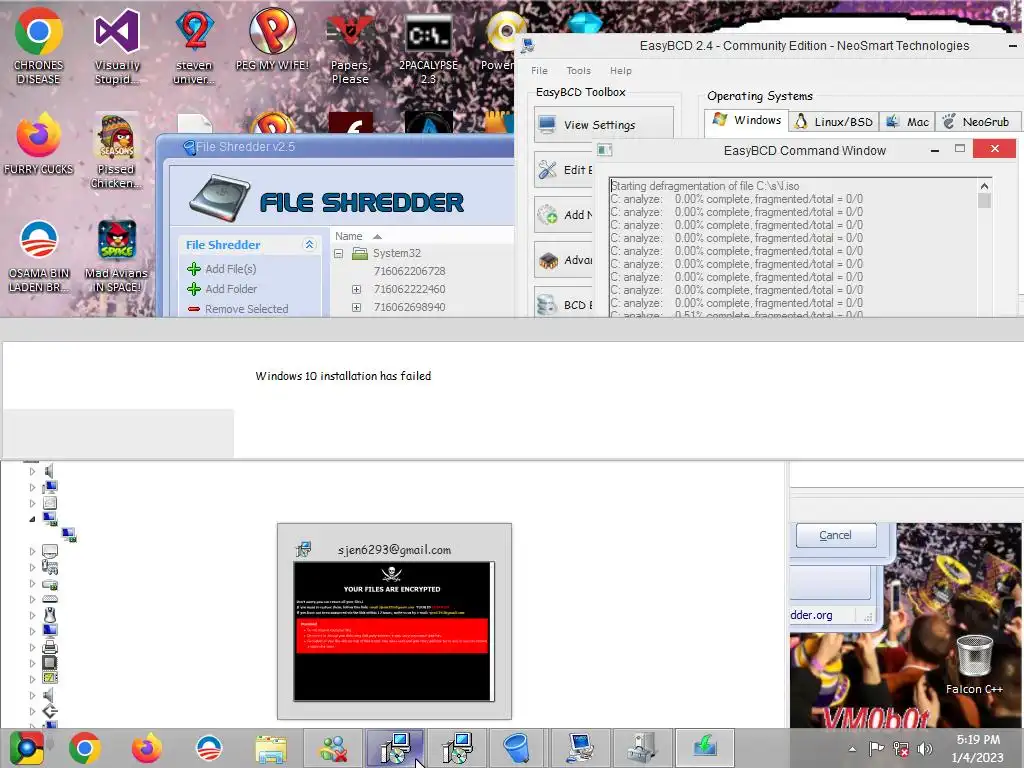Click the scroll-up arrow in Command Window
Screen dimensions: 1024x768
984,186
